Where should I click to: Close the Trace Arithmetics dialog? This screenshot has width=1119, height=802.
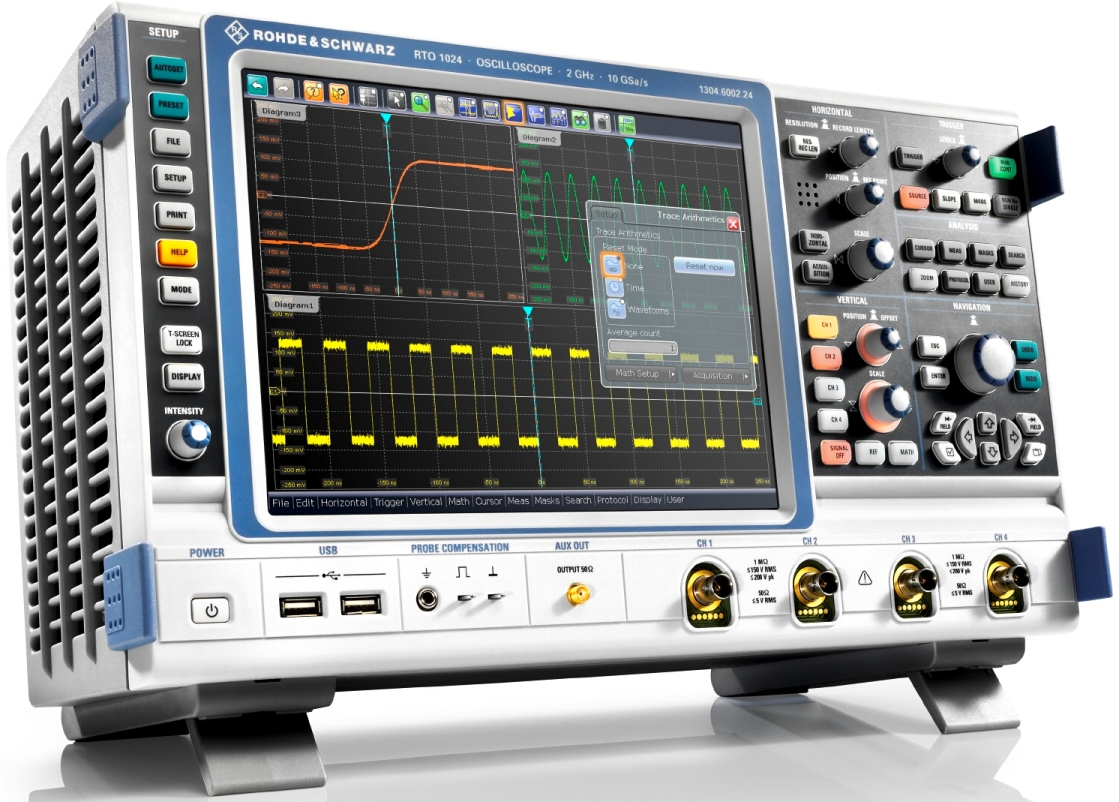point(733,225)
